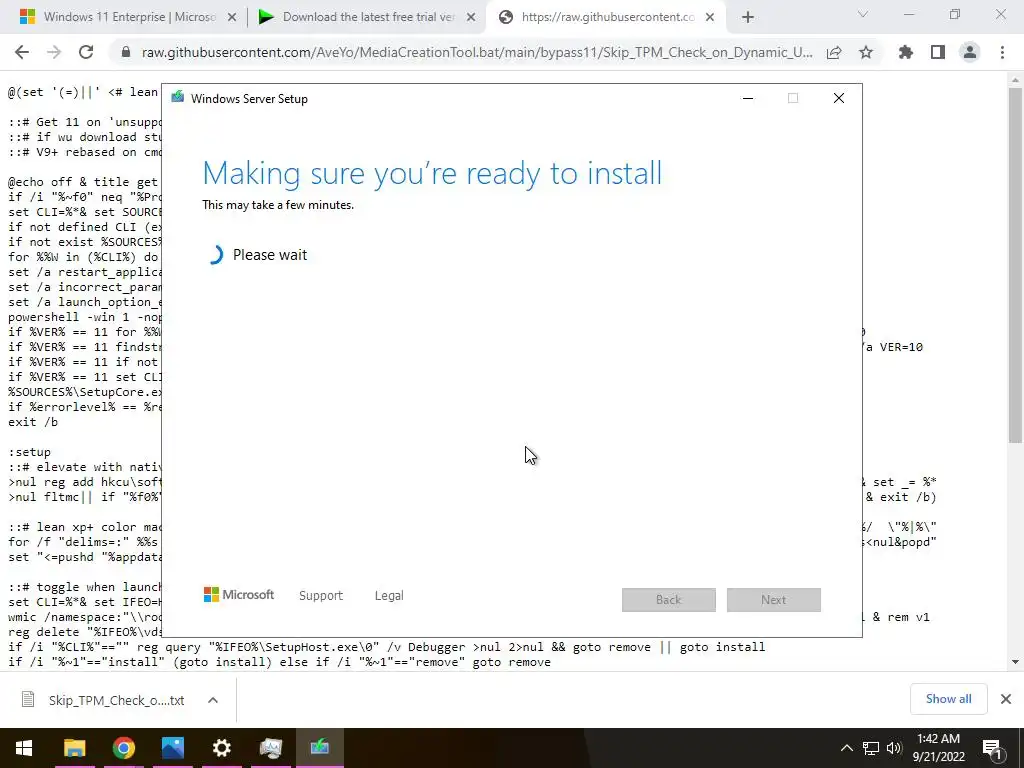The height and width of the screenshot is (768, 1024).
Task: Open notification center icon
Action: [992, 748]
